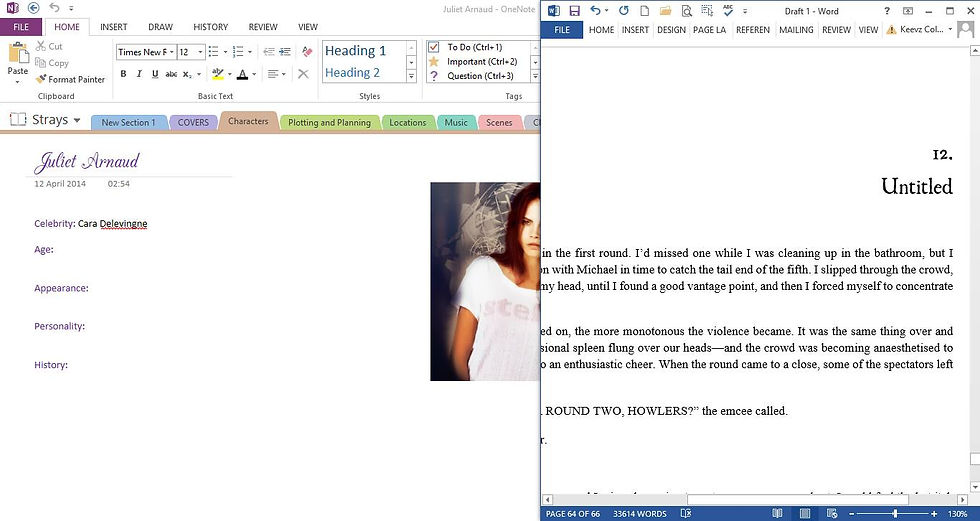Click the Word zoom out minus button
980x521 pixels.
(849, 514)
